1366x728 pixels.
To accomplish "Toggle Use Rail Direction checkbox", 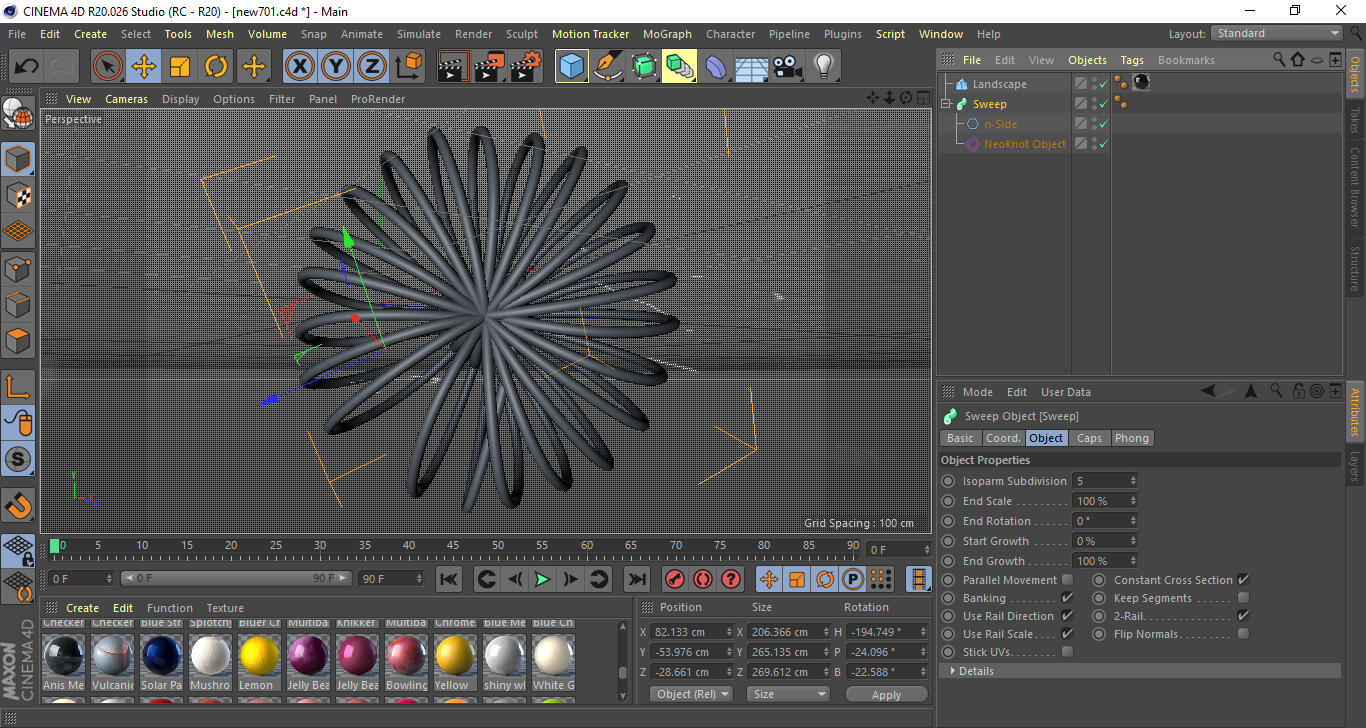I will pos(1067,616).
